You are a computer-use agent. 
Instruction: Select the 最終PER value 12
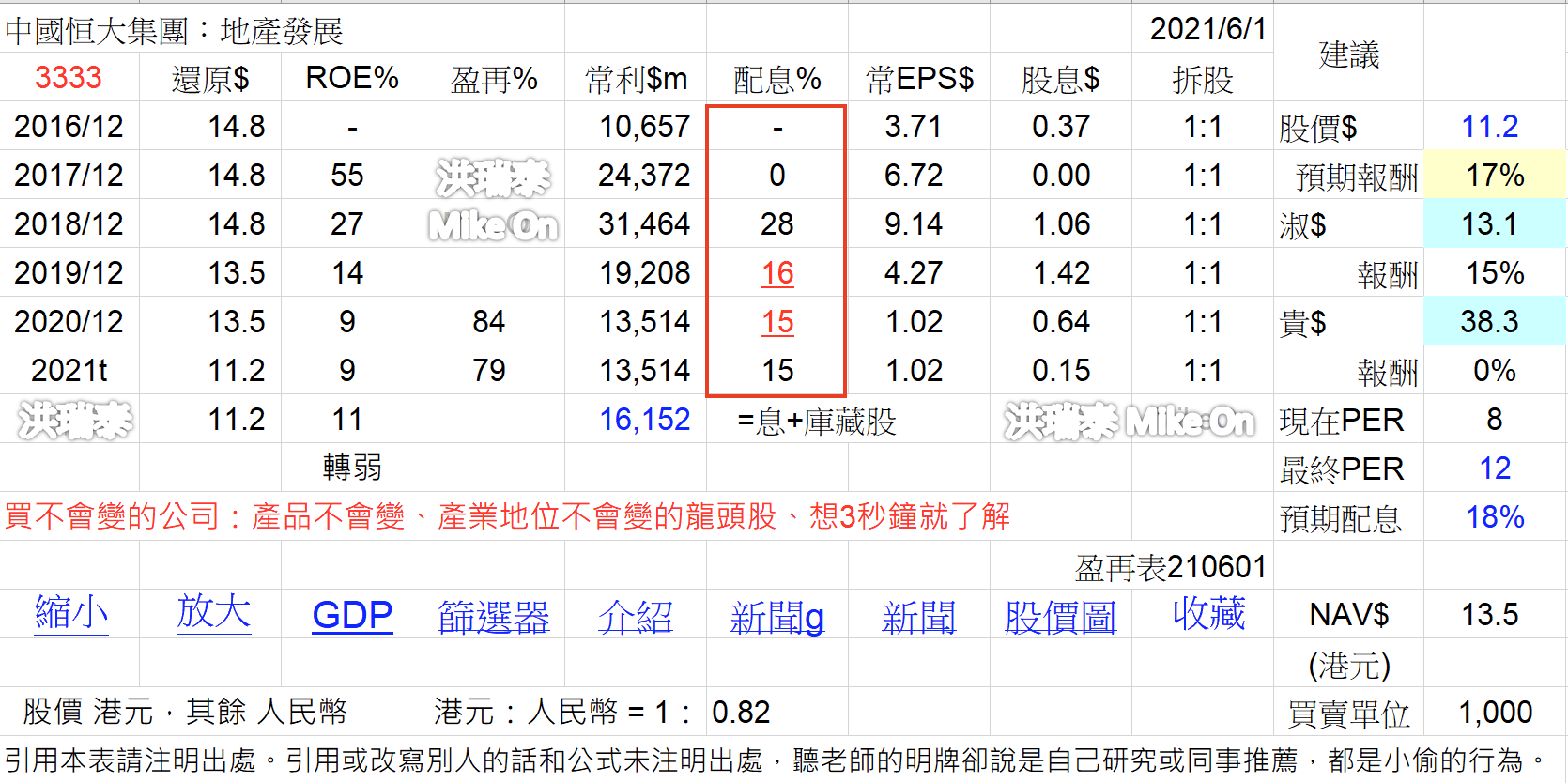pyautogui.click(x=1495, y=468)
